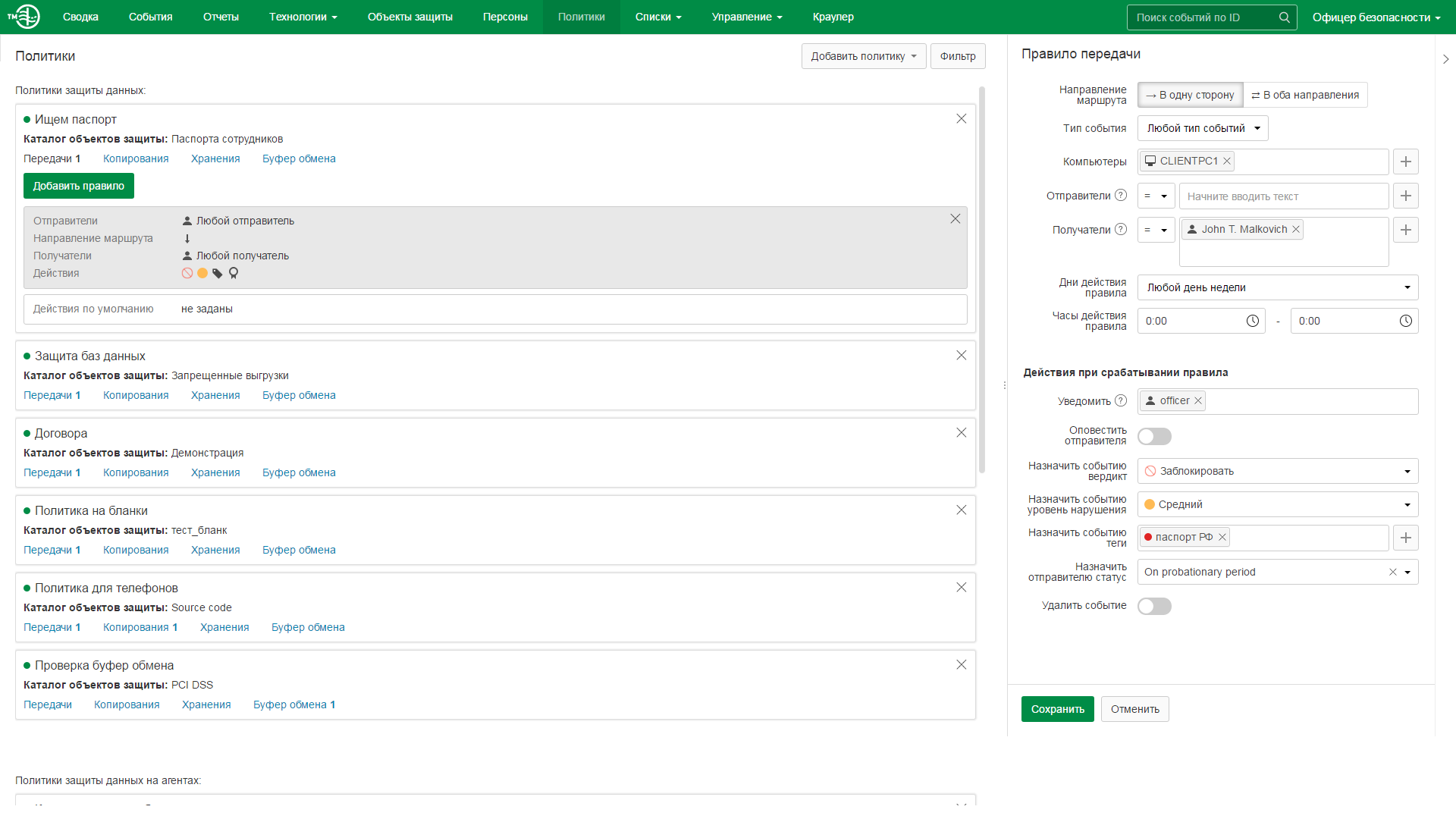Viewport: 1456px width, 819px height.
Task: Select В оба направления route direction
Action: (1305, 95)
